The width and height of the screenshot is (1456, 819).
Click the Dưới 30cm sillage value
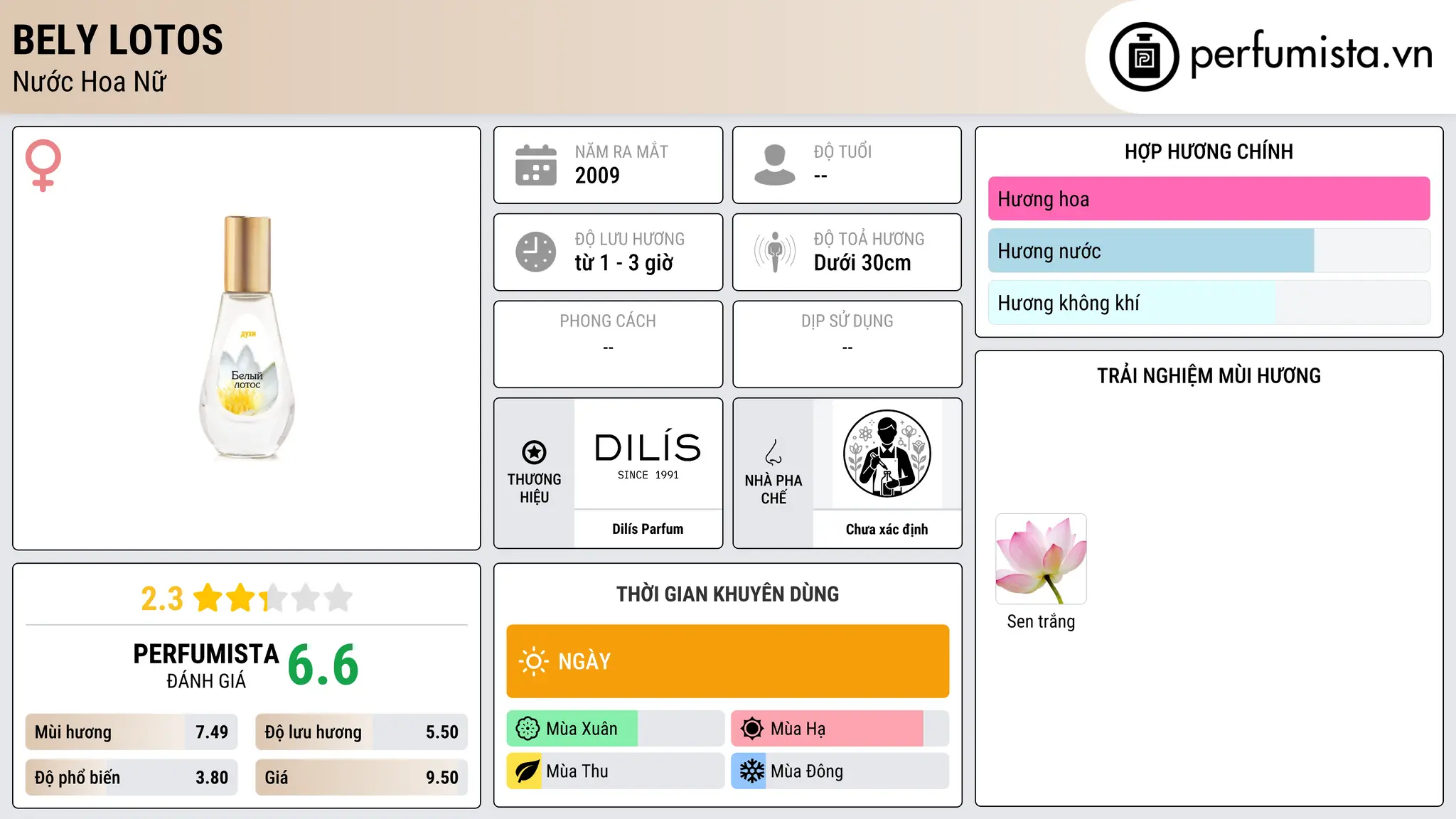point(862,263)
